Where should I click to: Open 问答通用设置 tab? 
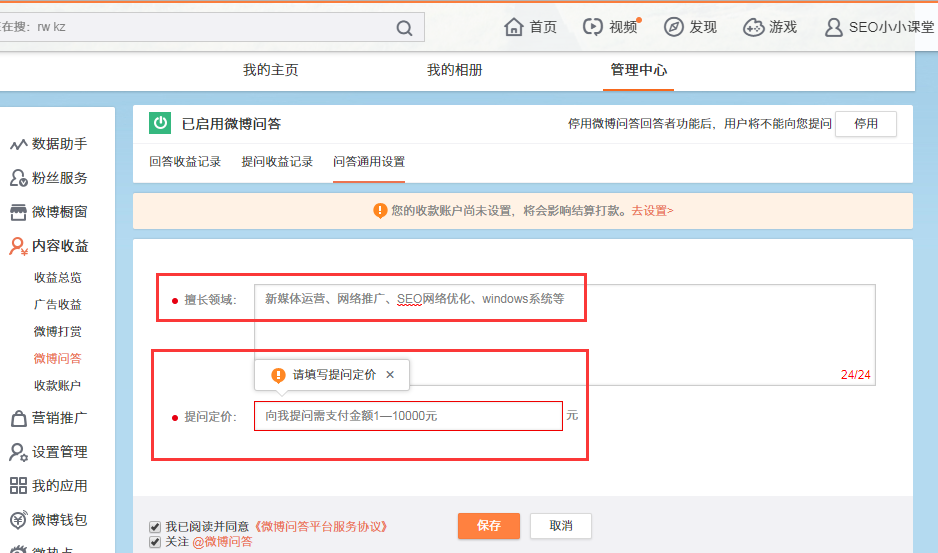369,162
